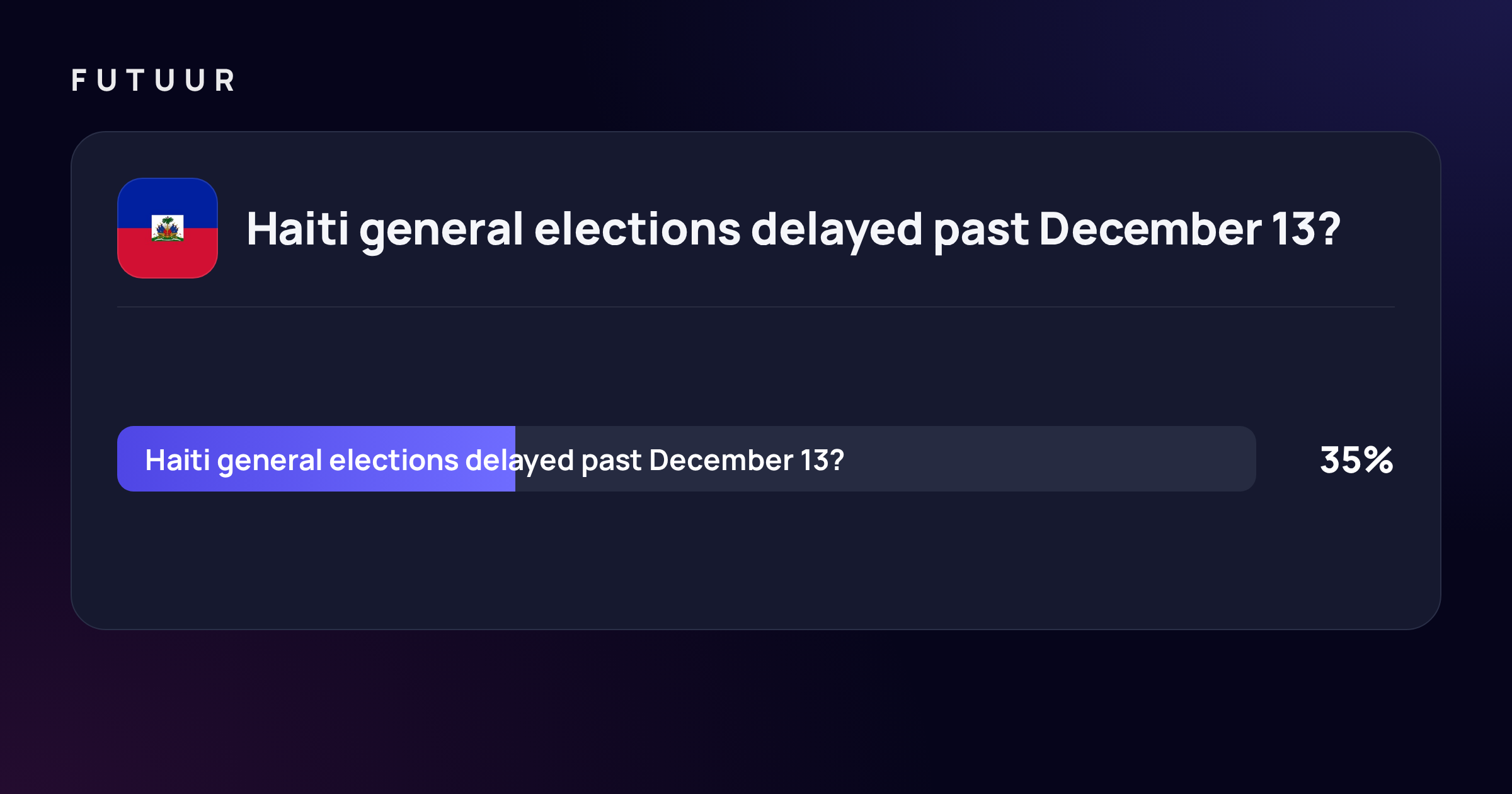This screenshot has width=1512, height=794.
Task: Select the outcome label text inside the bar
Action: (x=495, y=461)
